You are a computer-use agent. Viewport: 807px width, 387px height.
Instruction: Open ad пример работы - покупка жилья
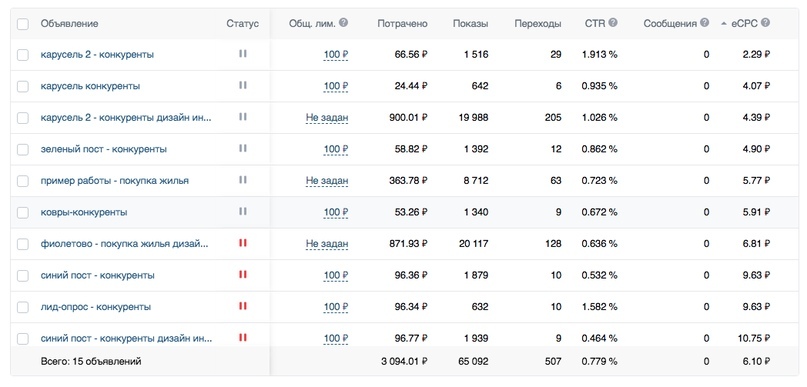click(x=115, y=181)
